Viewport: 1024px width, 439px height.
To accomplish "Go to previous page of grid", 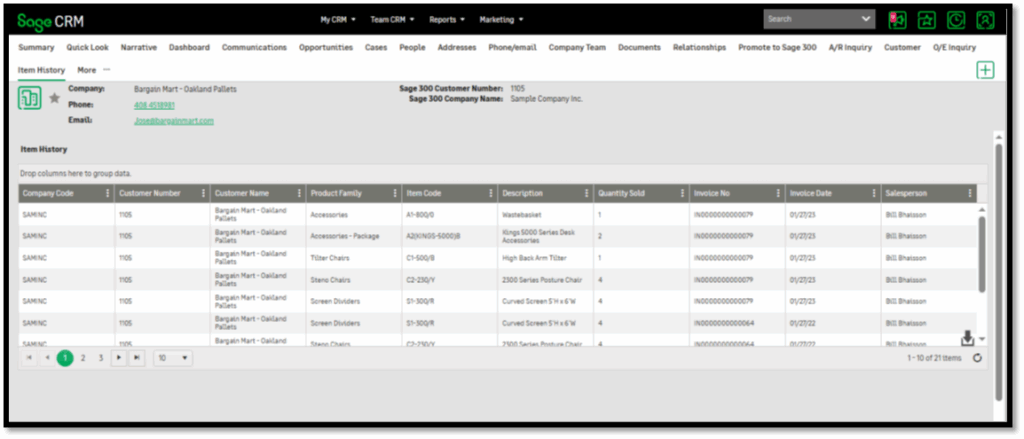I will click(x=47, y=358).
